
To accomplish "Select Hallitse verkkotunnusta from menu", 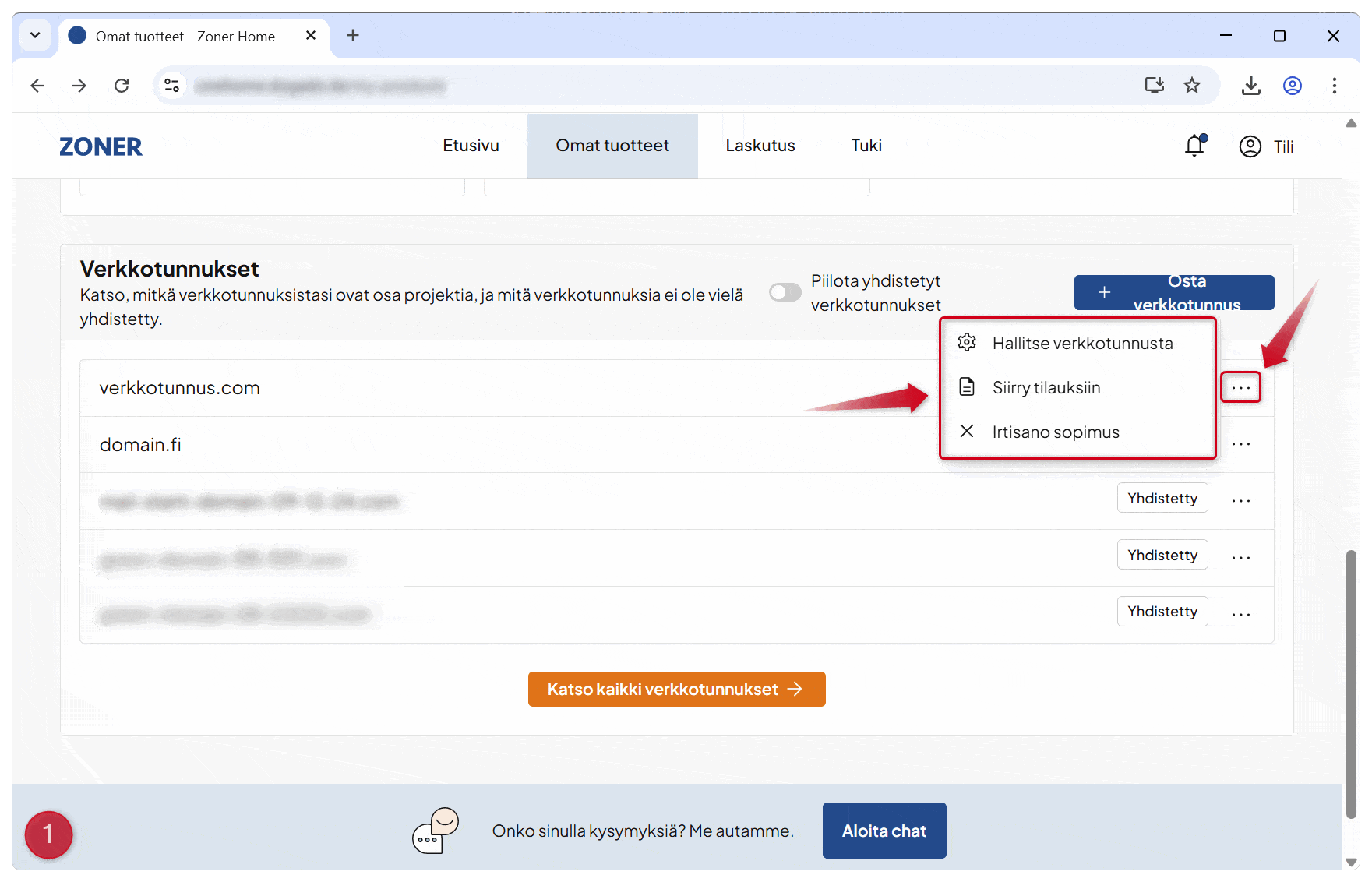I will pyautogui.click(x=1081, y=344).
